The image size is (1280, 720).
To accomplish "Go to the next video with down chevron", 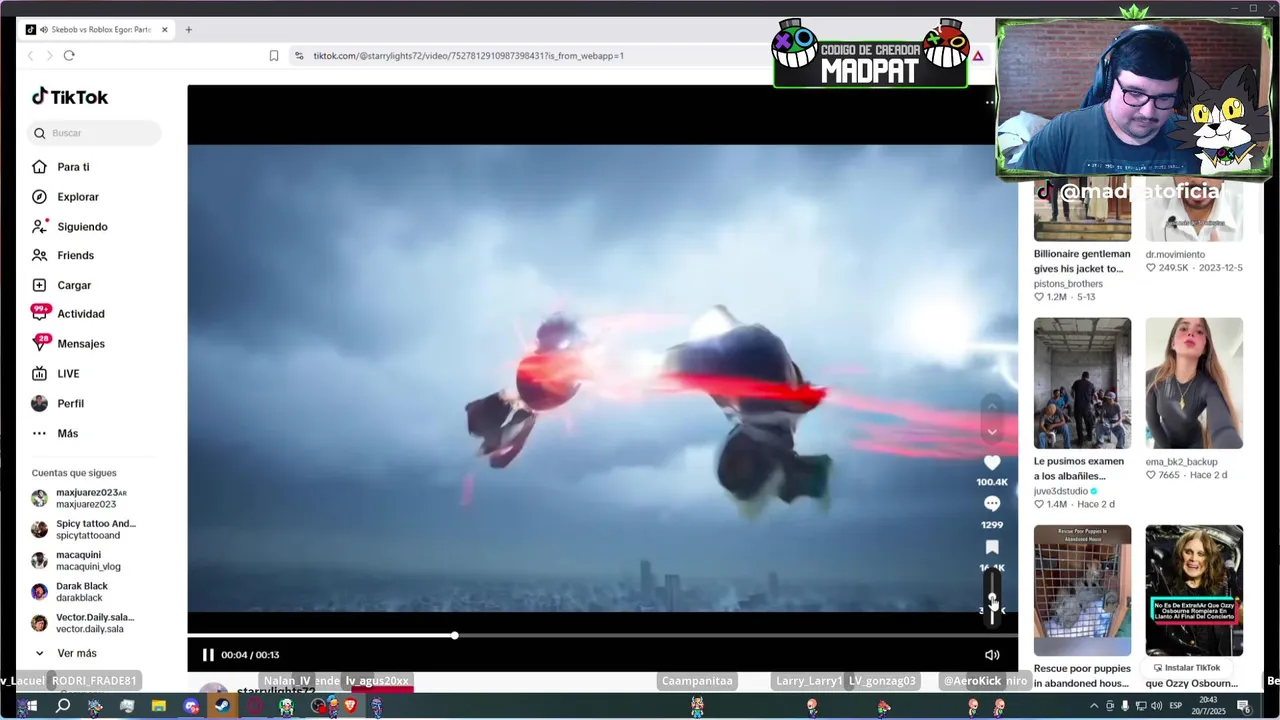I will click(x=992, y=432).
